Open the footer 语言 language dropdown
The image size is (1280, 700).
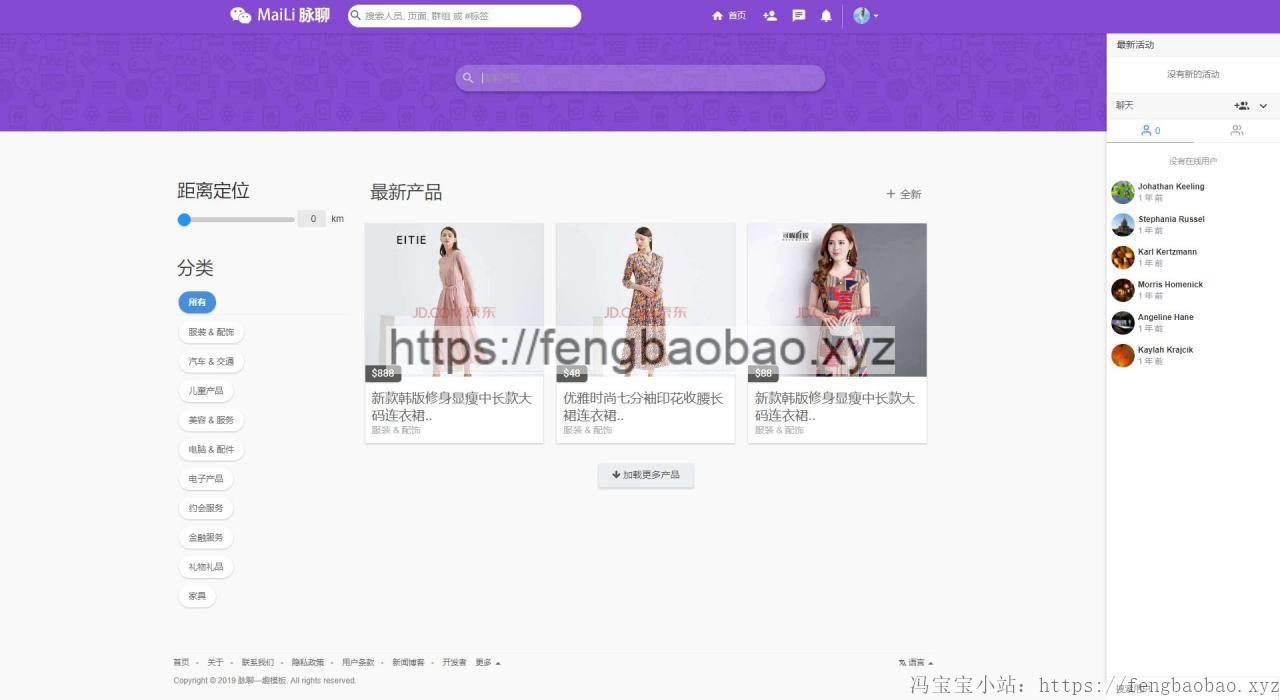(916, 663)
